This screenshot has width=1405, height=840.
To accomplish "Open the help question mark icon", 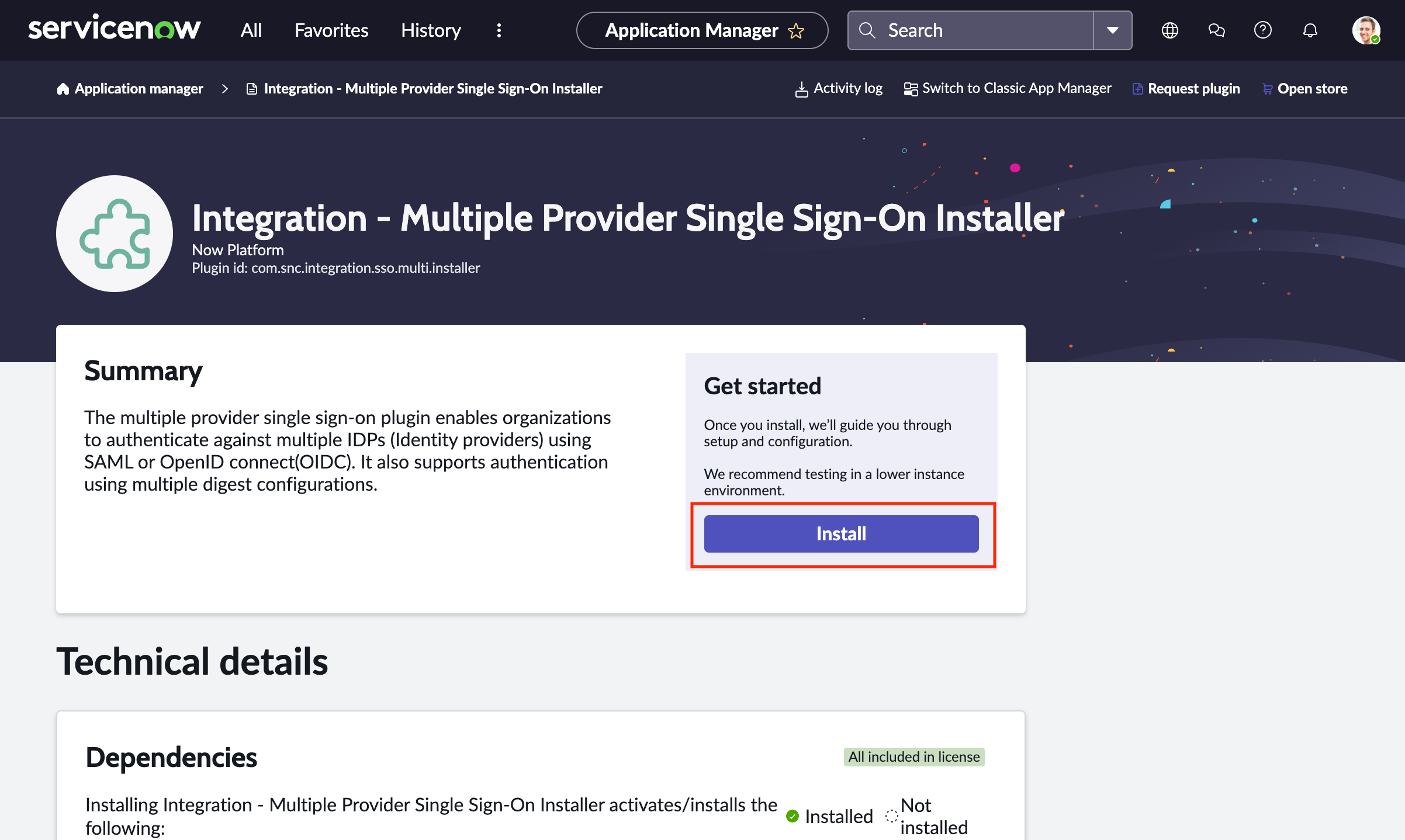I will [x=1262, y=30].
